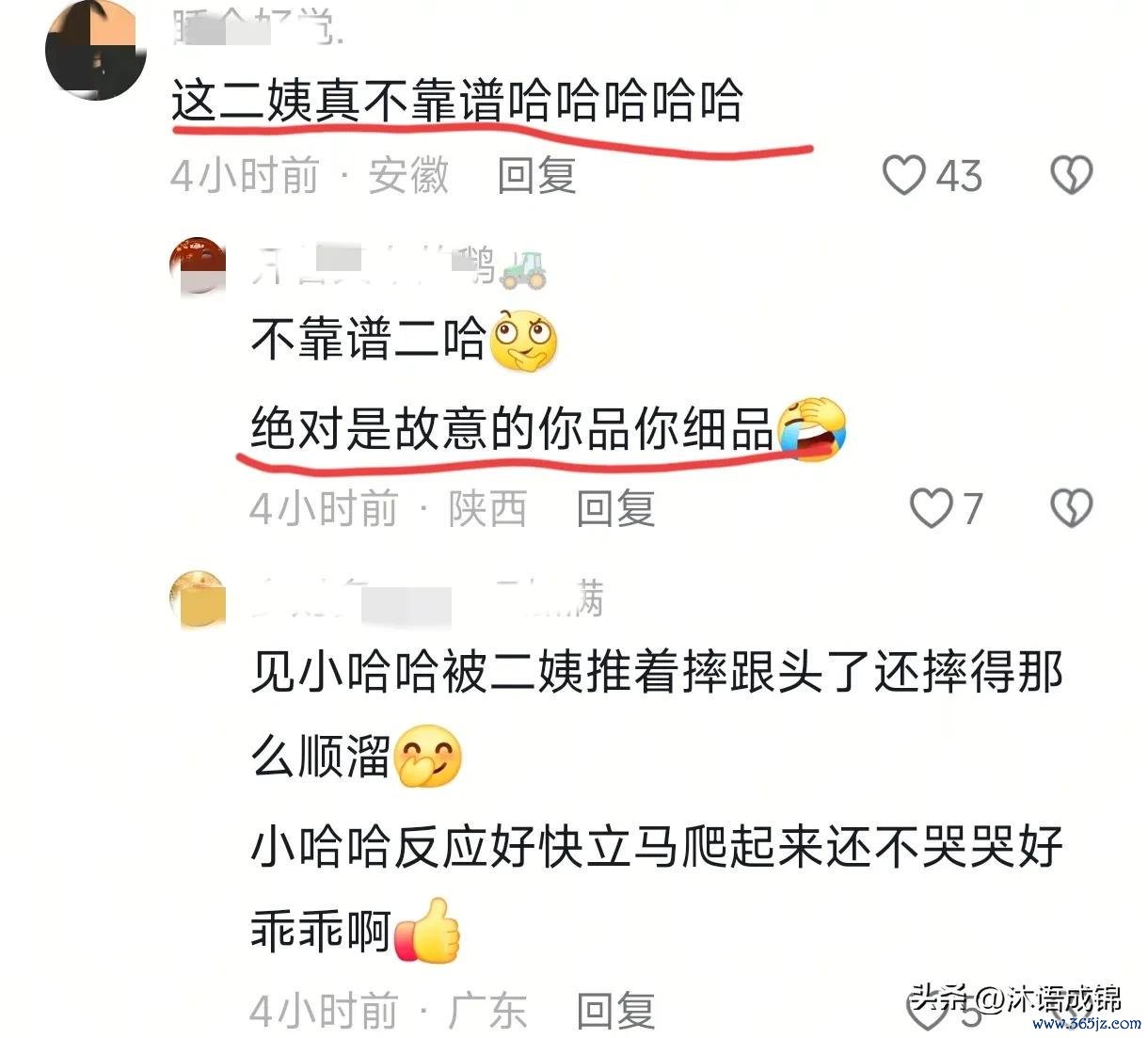Reply to the Shaanxi comment via 回复
The width and height of the screenshot is (1148, 1038).
pos(615,509)
